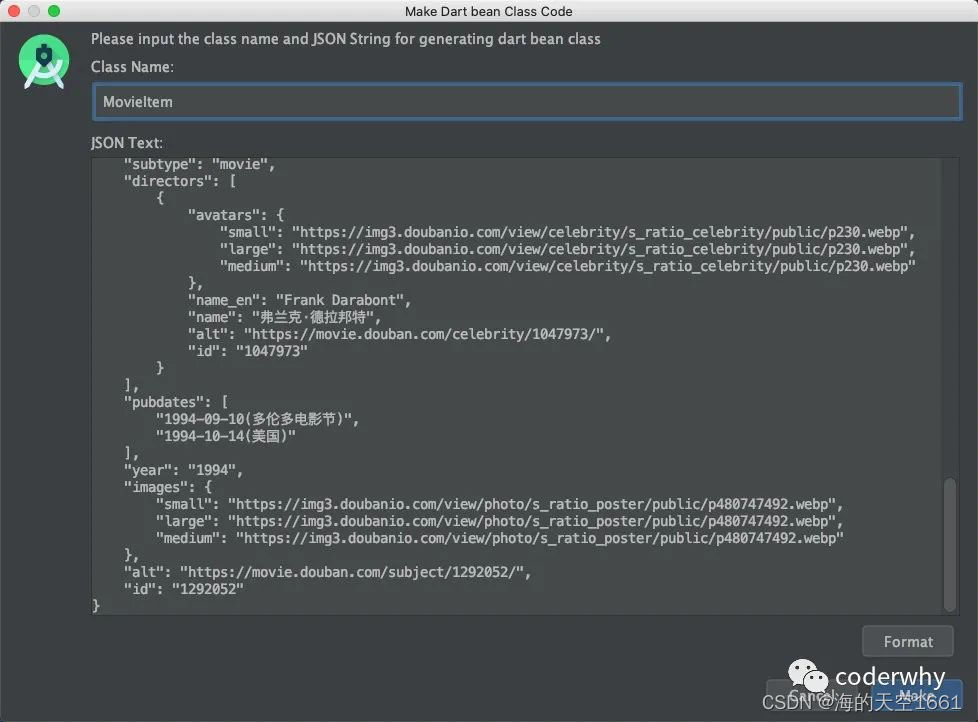Click the "avatars": { line
Screen dimensions: 978x722
coord(236,215)
